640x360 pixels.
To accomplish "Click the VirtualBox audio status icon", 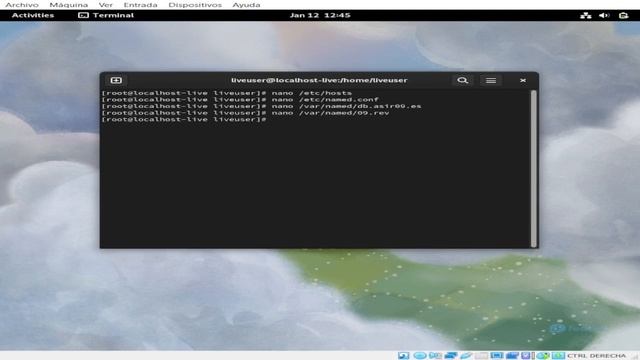I will [435, 356].
